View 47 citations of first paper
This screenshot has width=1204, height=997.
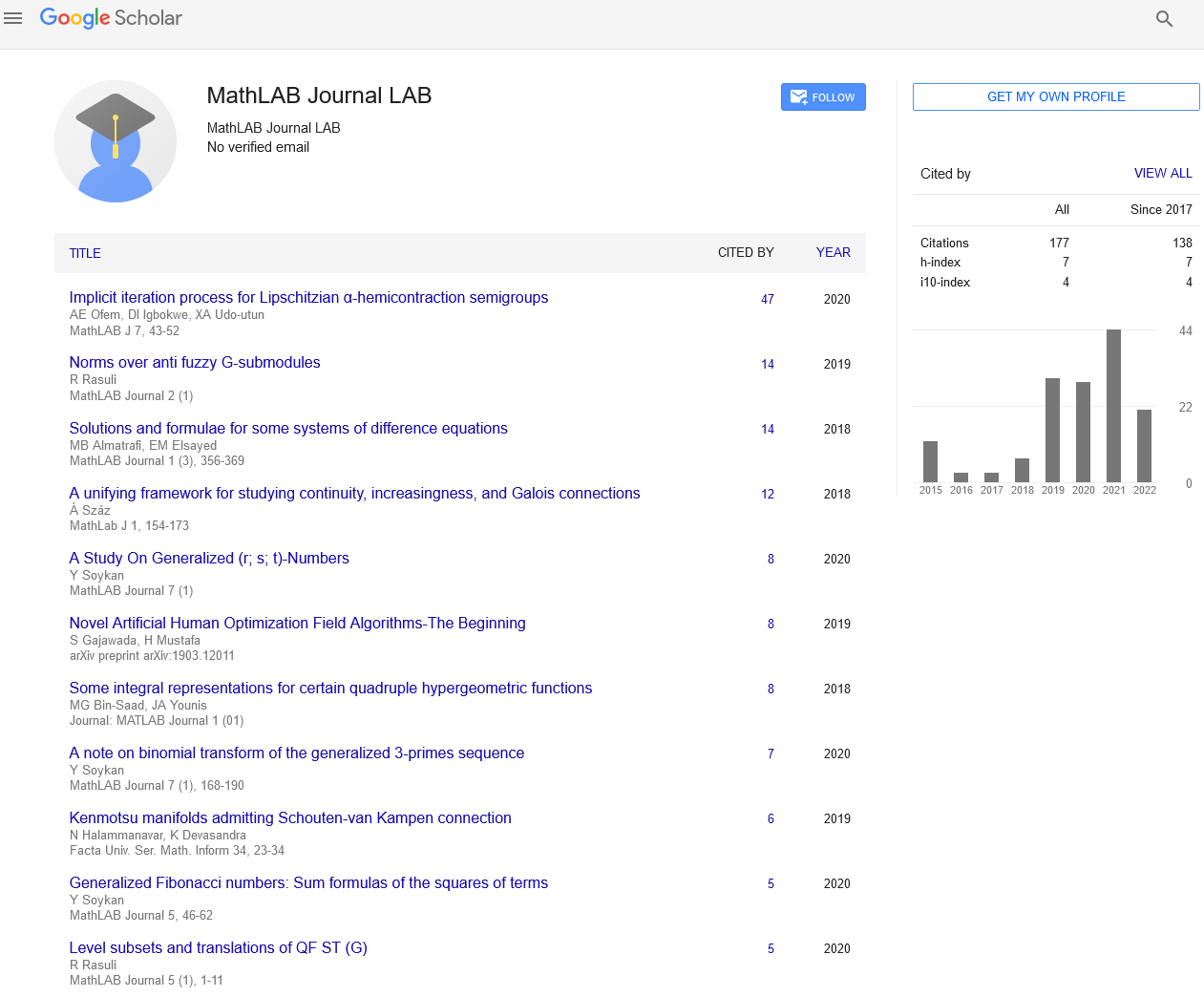tap(767, 299)
